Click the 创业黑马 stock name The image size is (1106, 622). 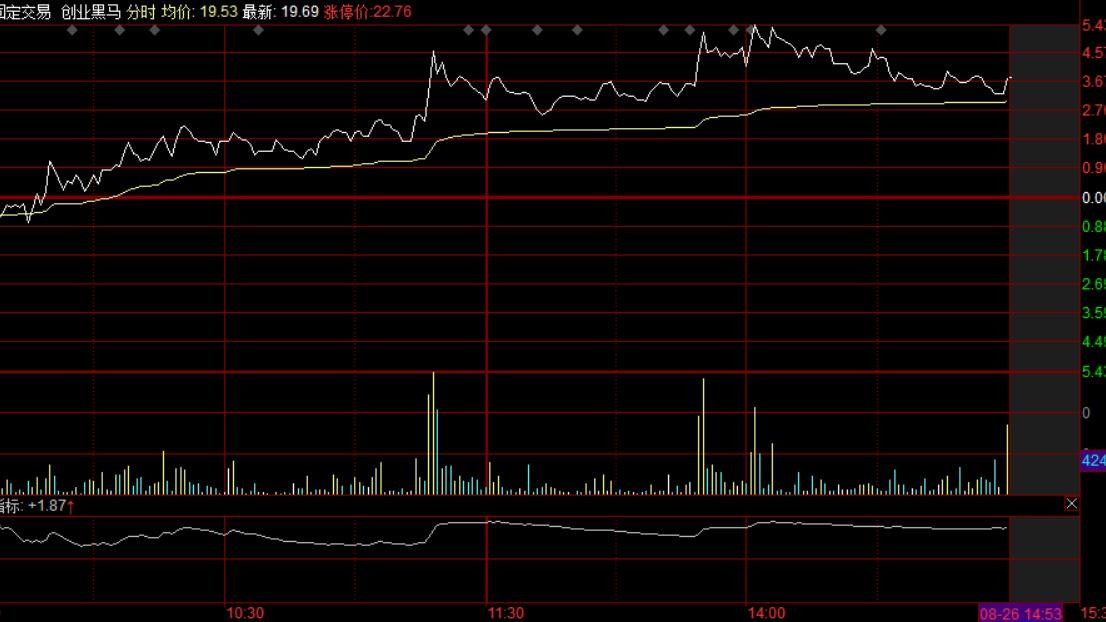point(91,11)
